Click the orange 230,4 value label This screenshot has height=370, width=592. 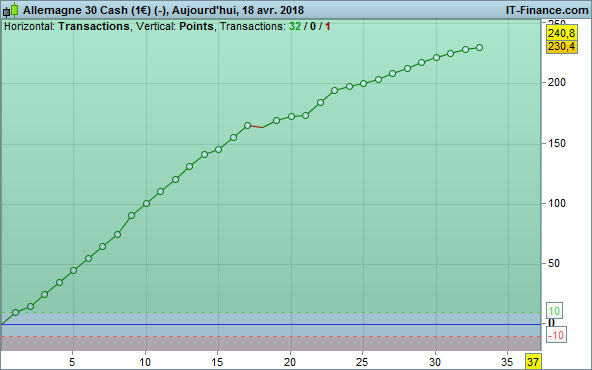[x=561, y=46]
